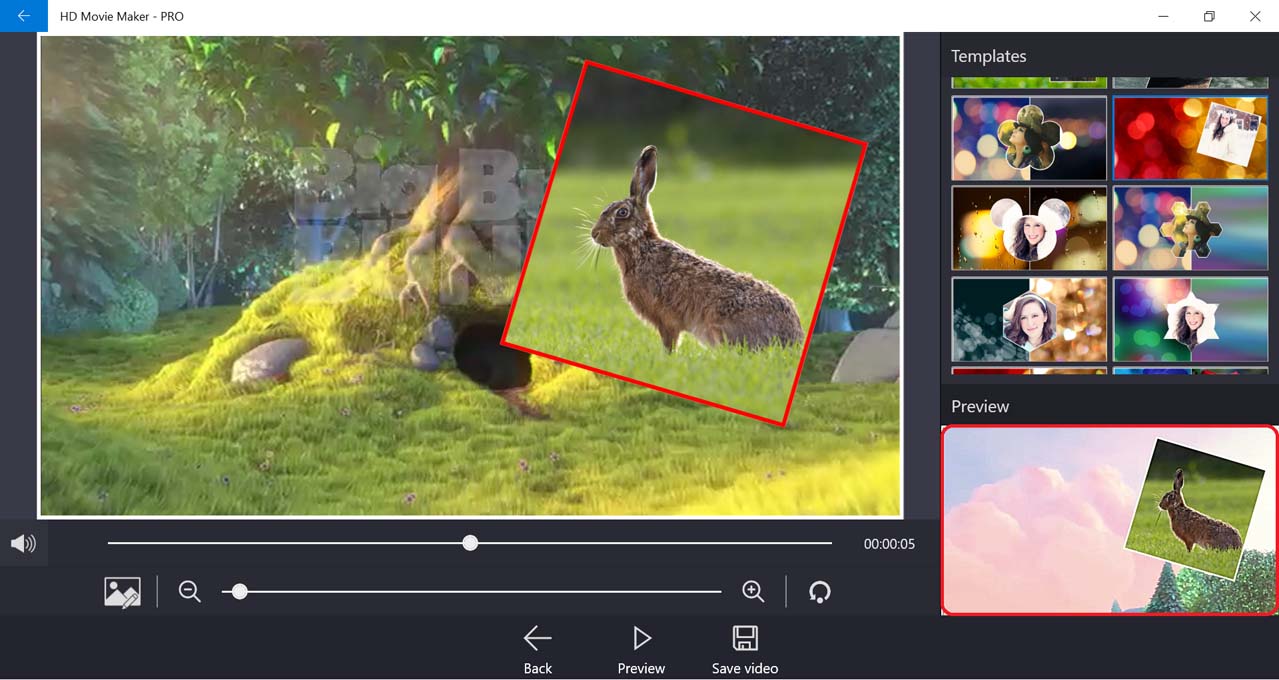Click the video timeline seek handle
This screenshot has height=680, width=1279.
(x=470, y=543)
